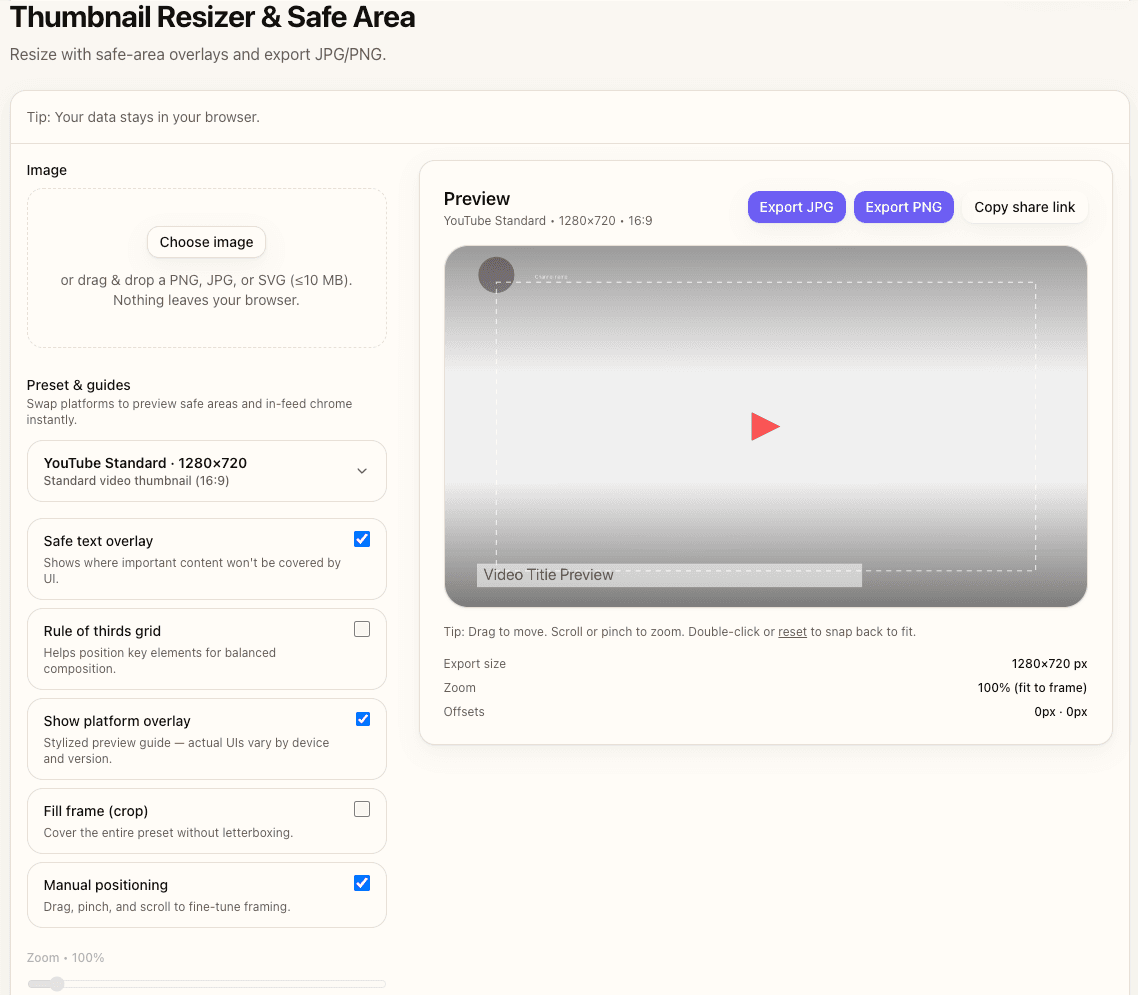Disable the Safe text overlay
This screenshot has width=1138, height=995.
coord(362,539)
